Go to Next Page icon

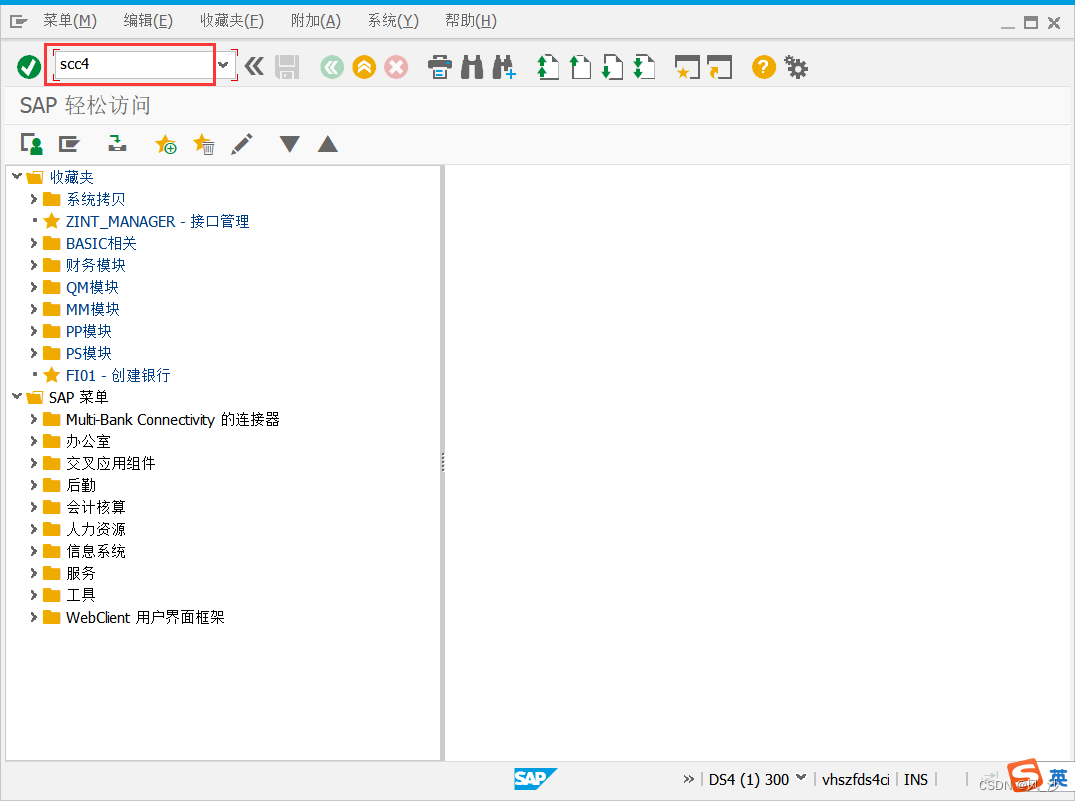coord(612,67)
